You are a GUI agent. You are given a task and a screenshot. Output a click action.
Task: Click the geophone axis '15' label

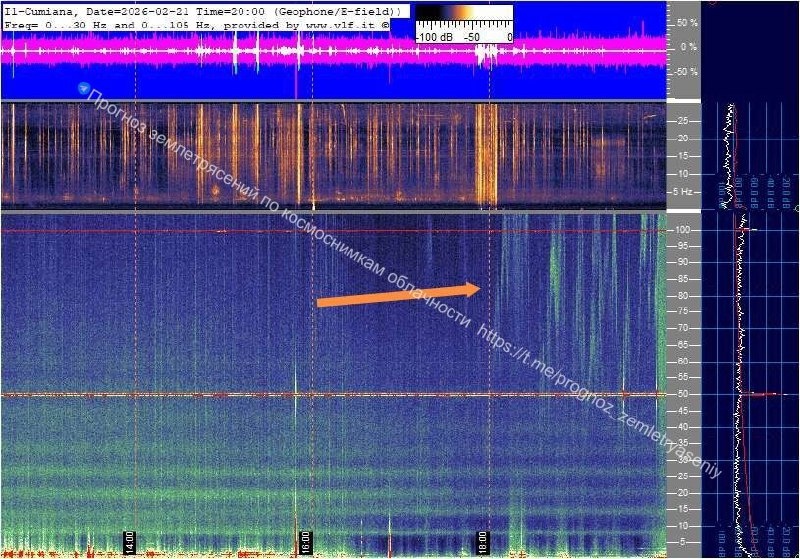pos(683,156)
